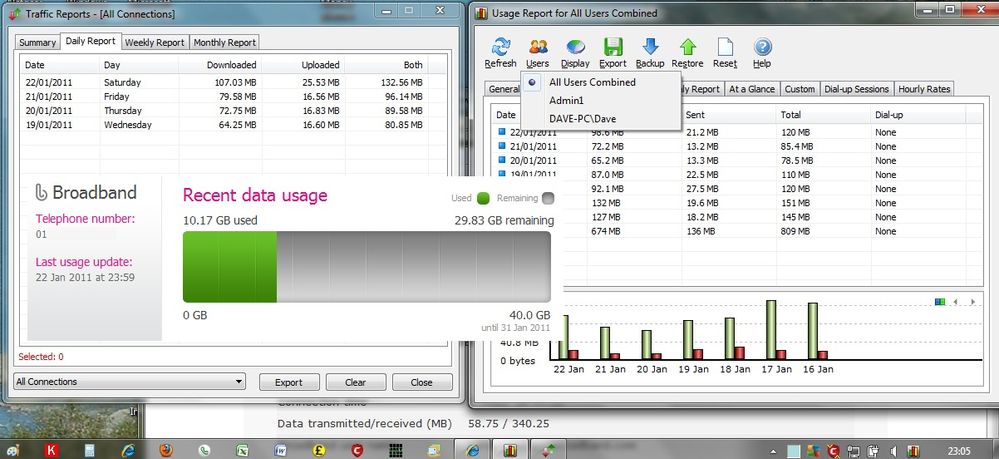Image resolution: width=999 pixels, height=459 pixels.
Task: Open Excel from the taskbar
Action: pos(243,449)
